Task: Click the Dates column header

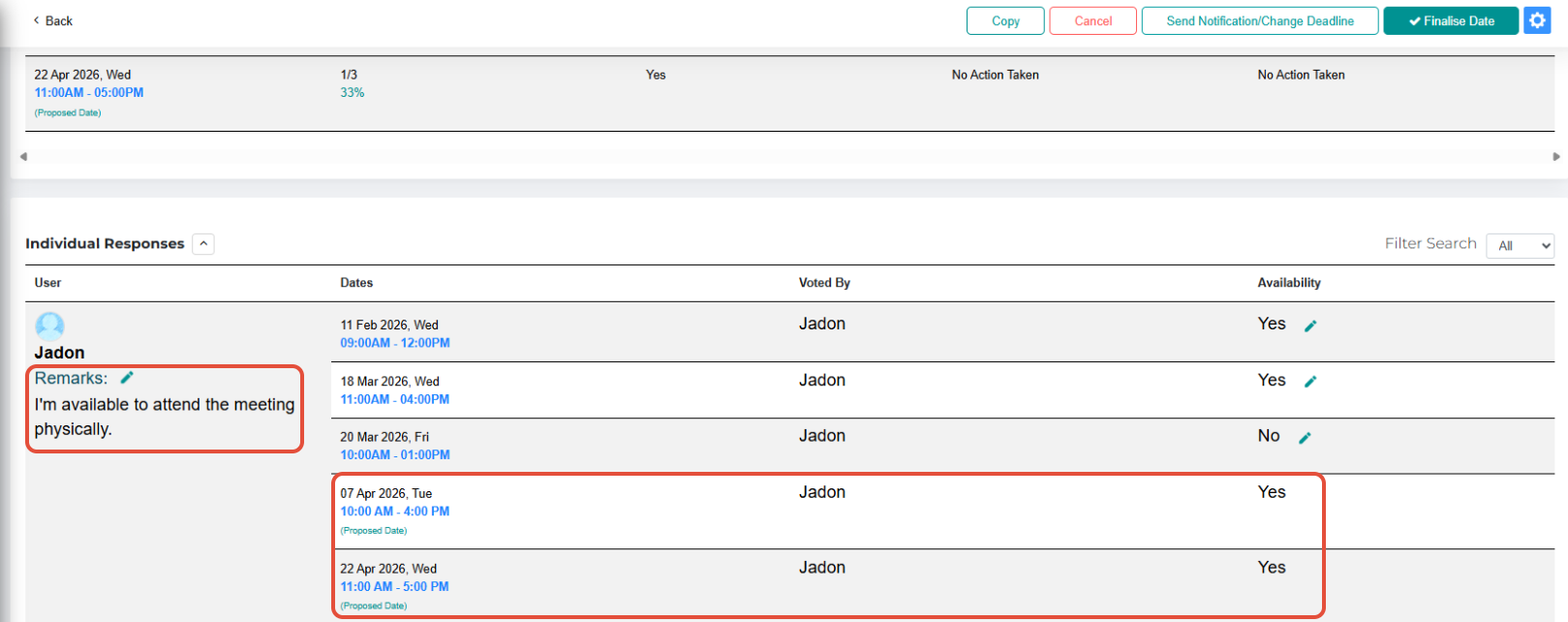Action: click(x=356, y=283)
